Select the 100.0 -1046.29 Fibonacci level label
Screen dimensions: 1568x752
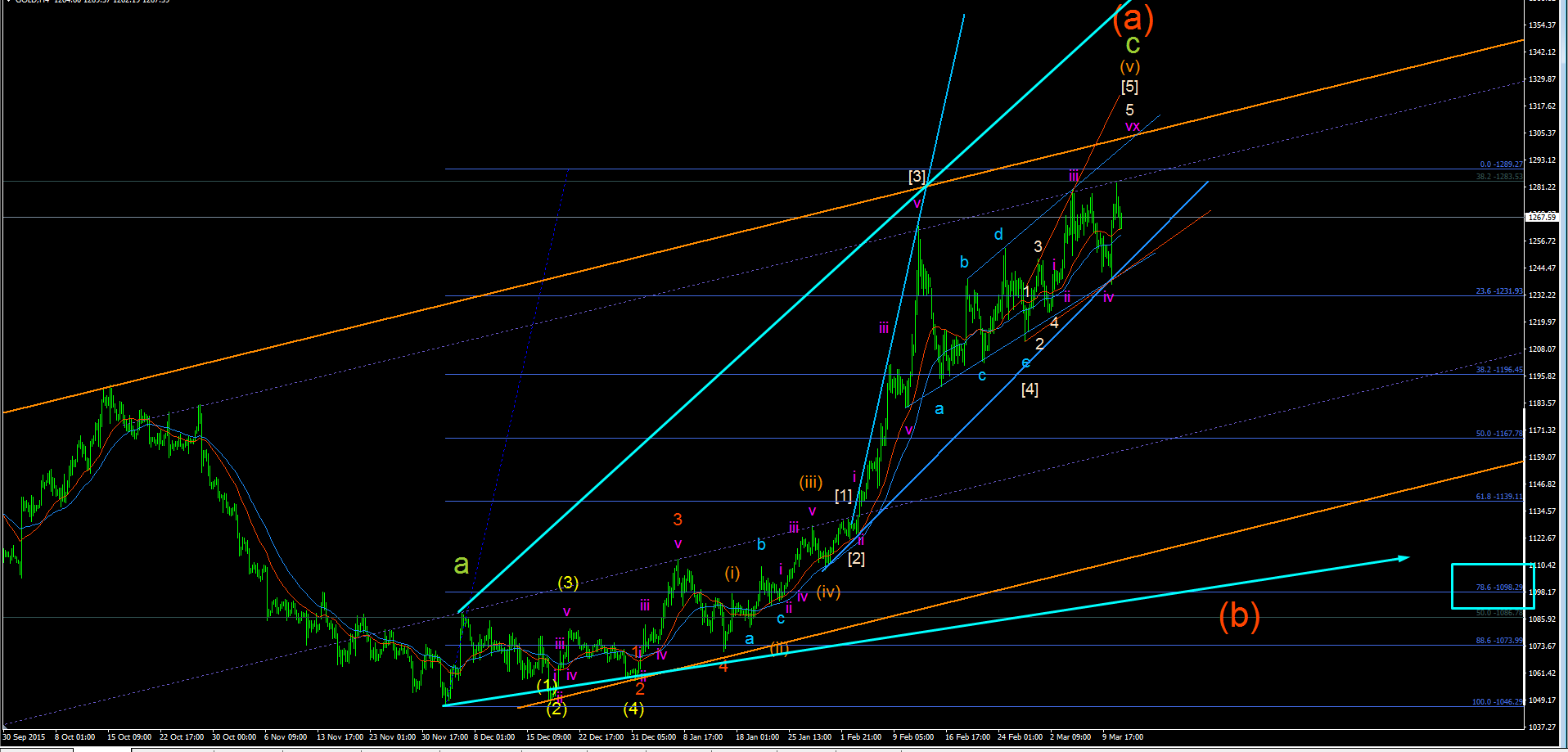coord(1498,702)
